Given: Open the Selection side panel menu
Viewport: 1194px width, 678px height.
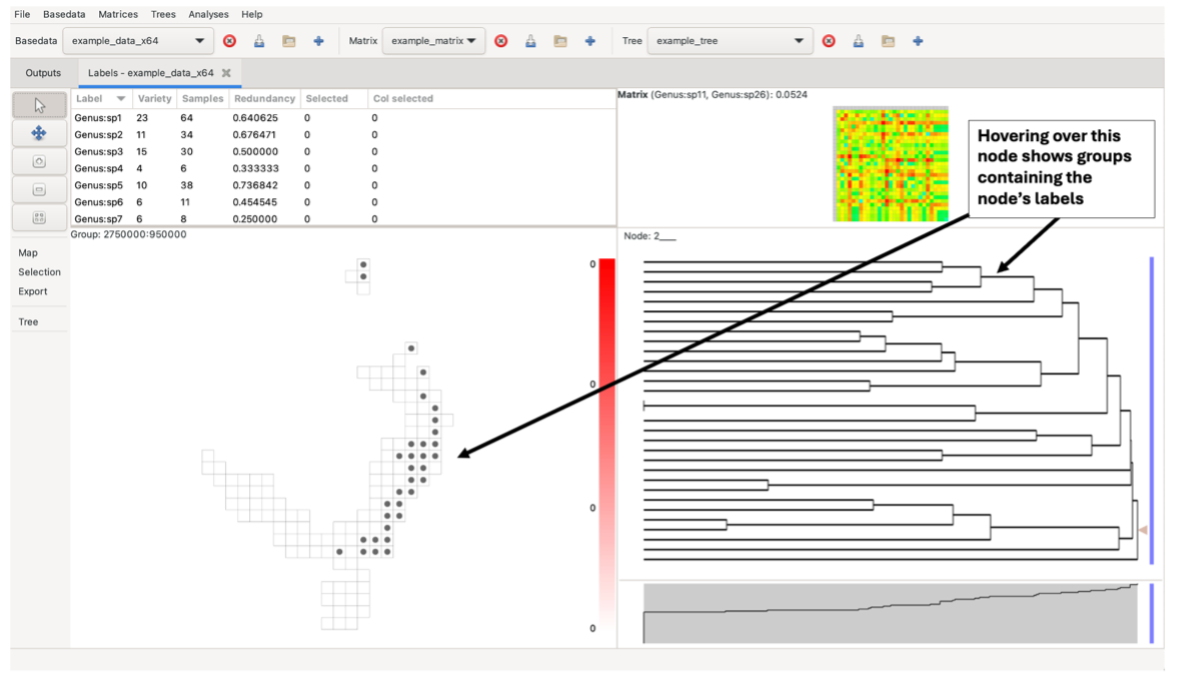Looking at the screenshot, I should pyautogui.click(x=39, y=272).
